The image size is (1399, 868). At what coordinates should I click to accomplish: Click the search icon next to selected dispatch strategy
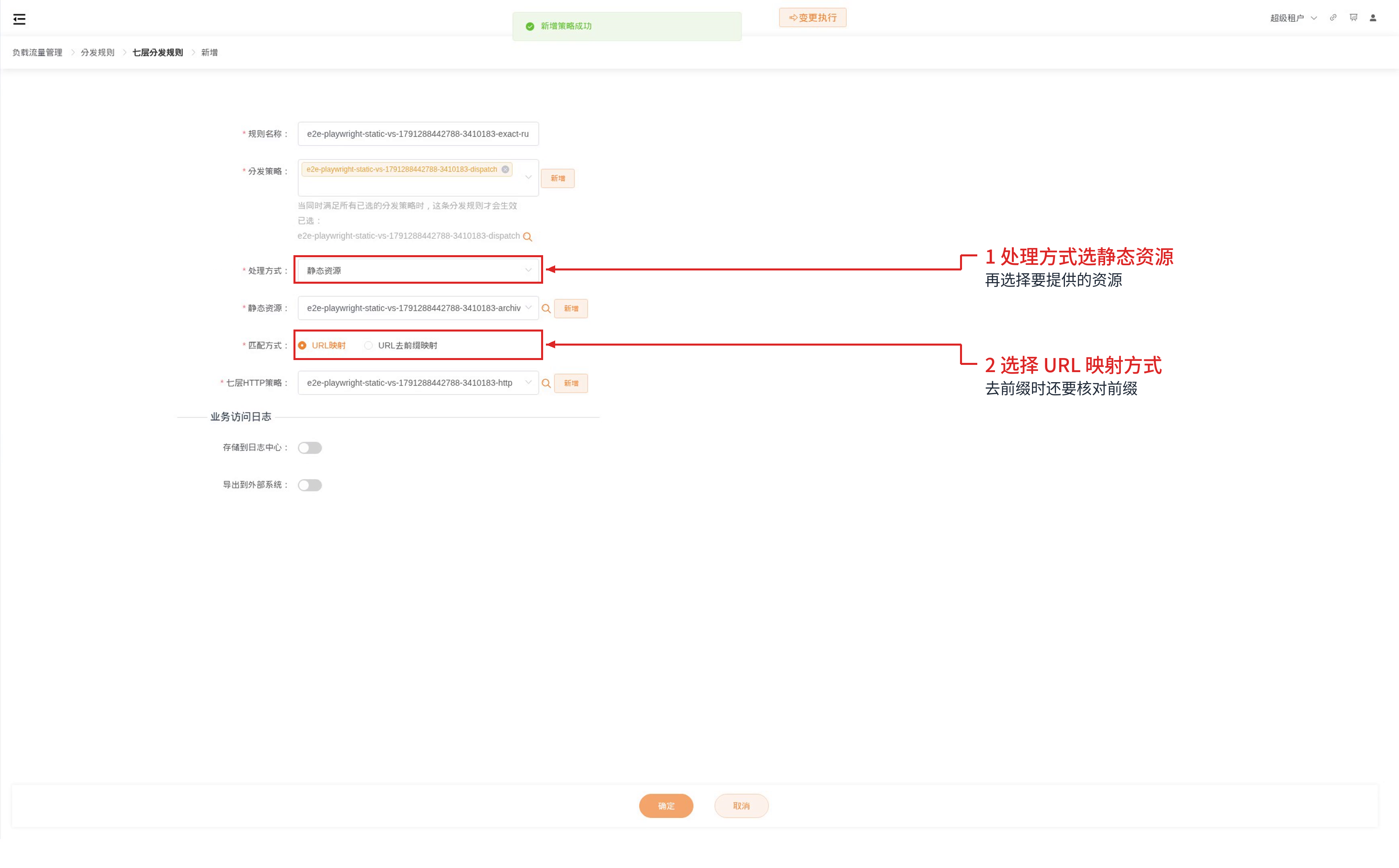click(527, 237)
